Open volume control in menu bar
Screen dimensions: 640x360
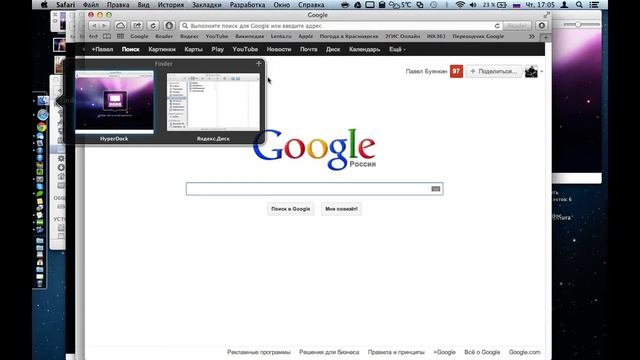pos(473,5)
